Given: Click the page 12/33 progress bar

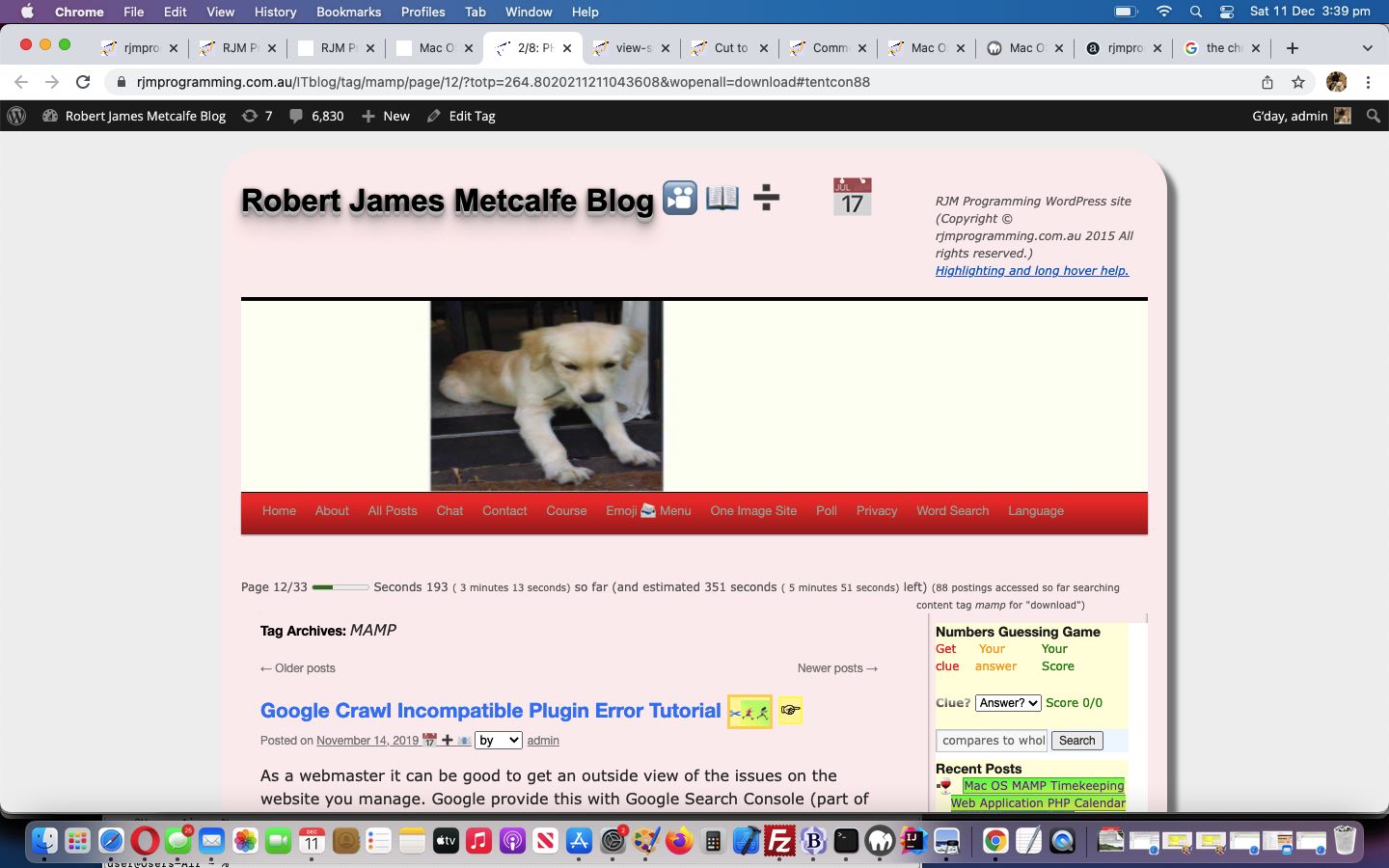Looking at the screenshot, I should point(340,587).
